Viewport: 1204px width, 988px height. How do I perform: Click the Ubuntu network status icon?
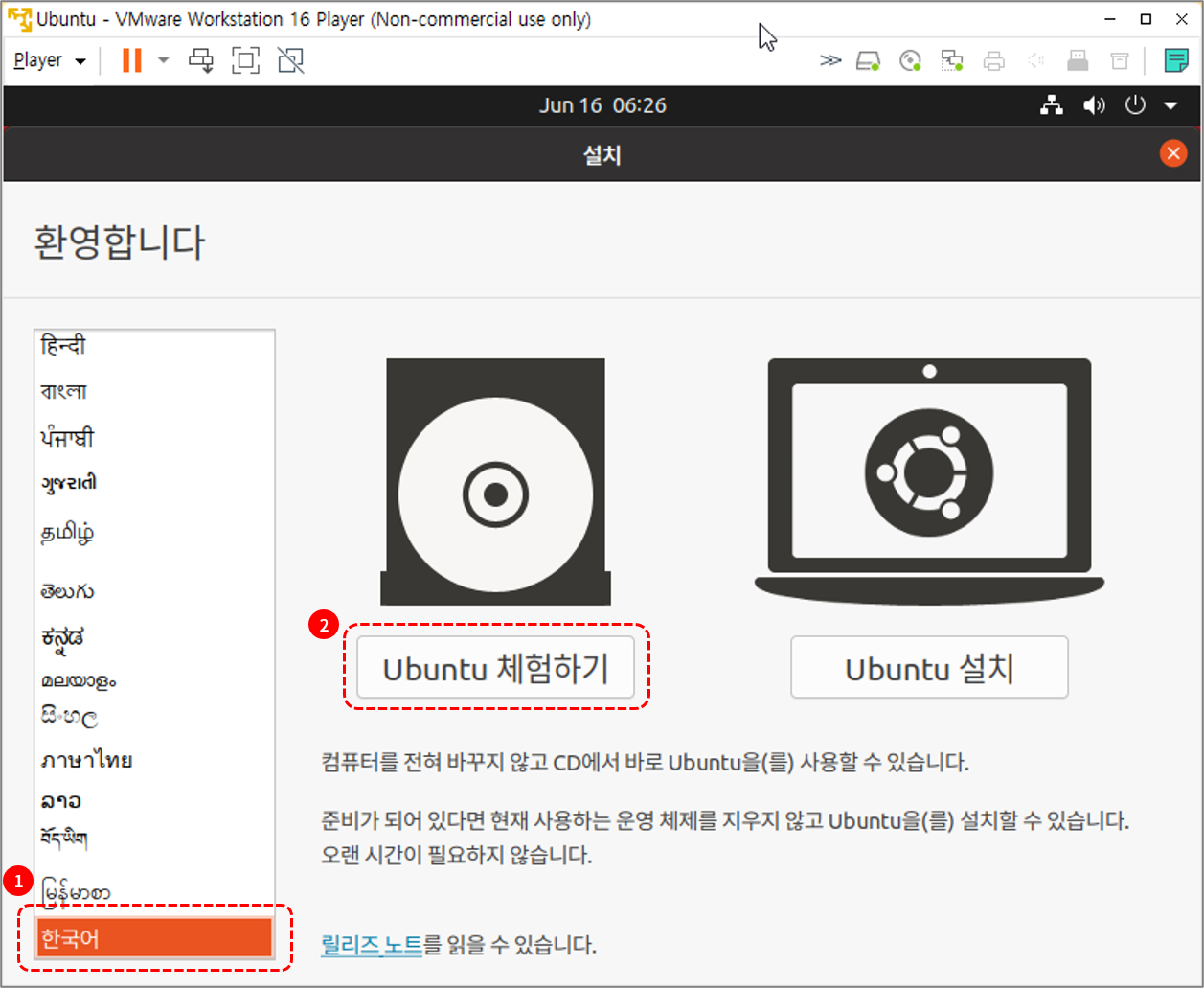tap(1052, 105)
